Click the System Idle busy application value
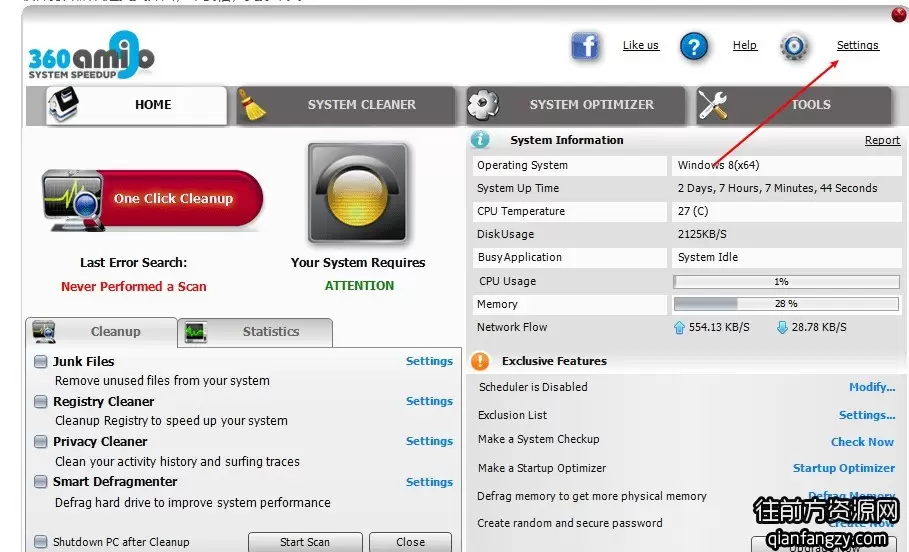Viewport: 909px width, 552px height. tap(707, 257)
